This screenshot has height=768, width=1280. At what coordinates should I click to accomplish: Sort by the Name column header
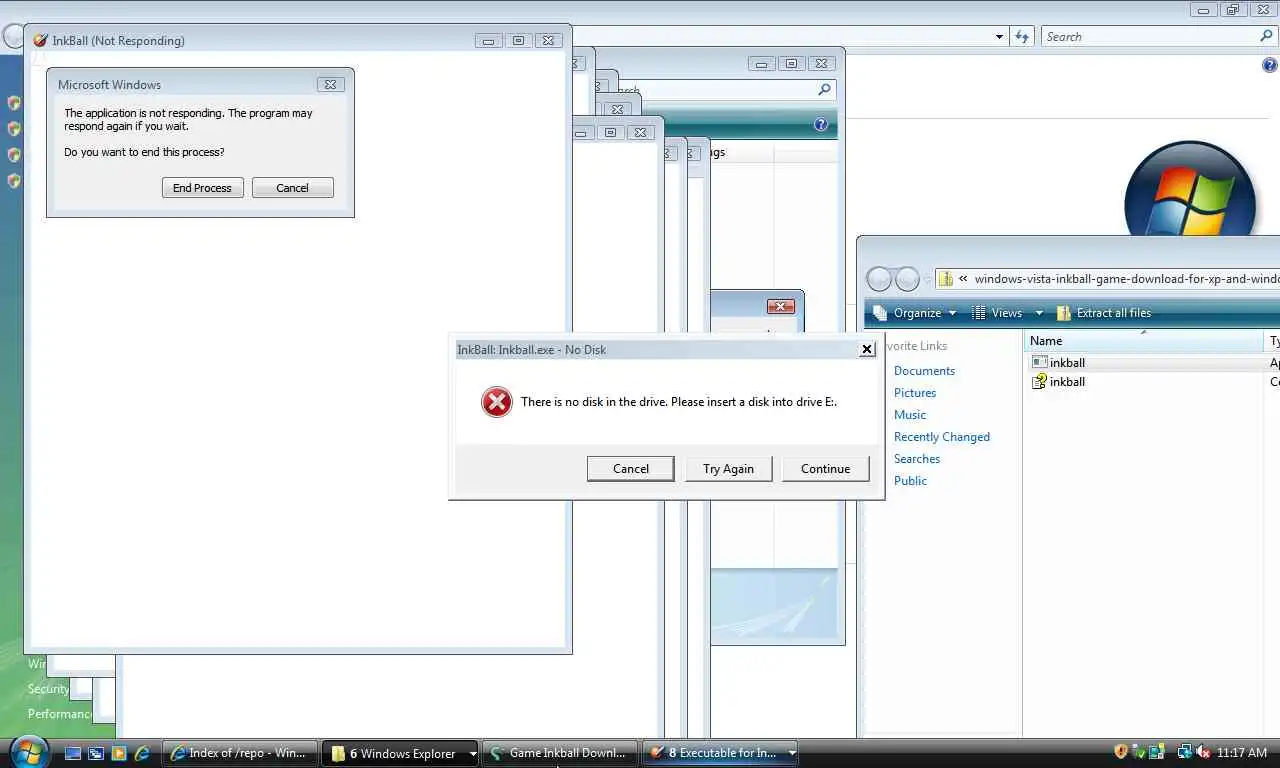(x=1144, y=341)
